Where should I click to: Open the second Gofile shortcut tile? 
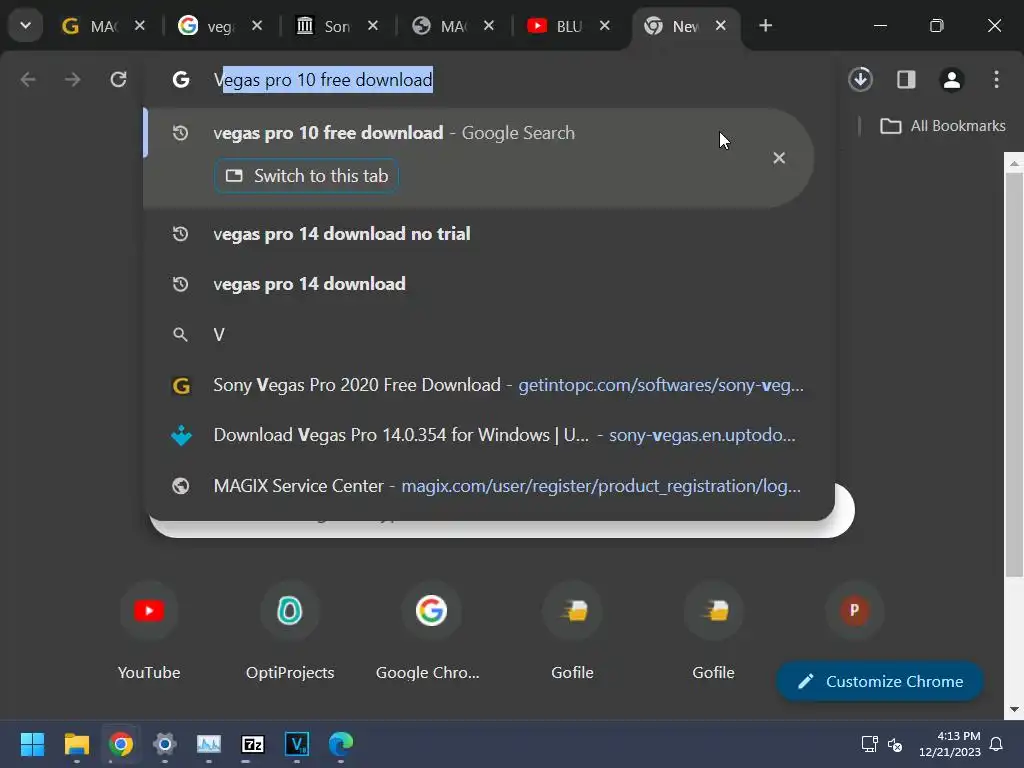(x=713, y=632)
